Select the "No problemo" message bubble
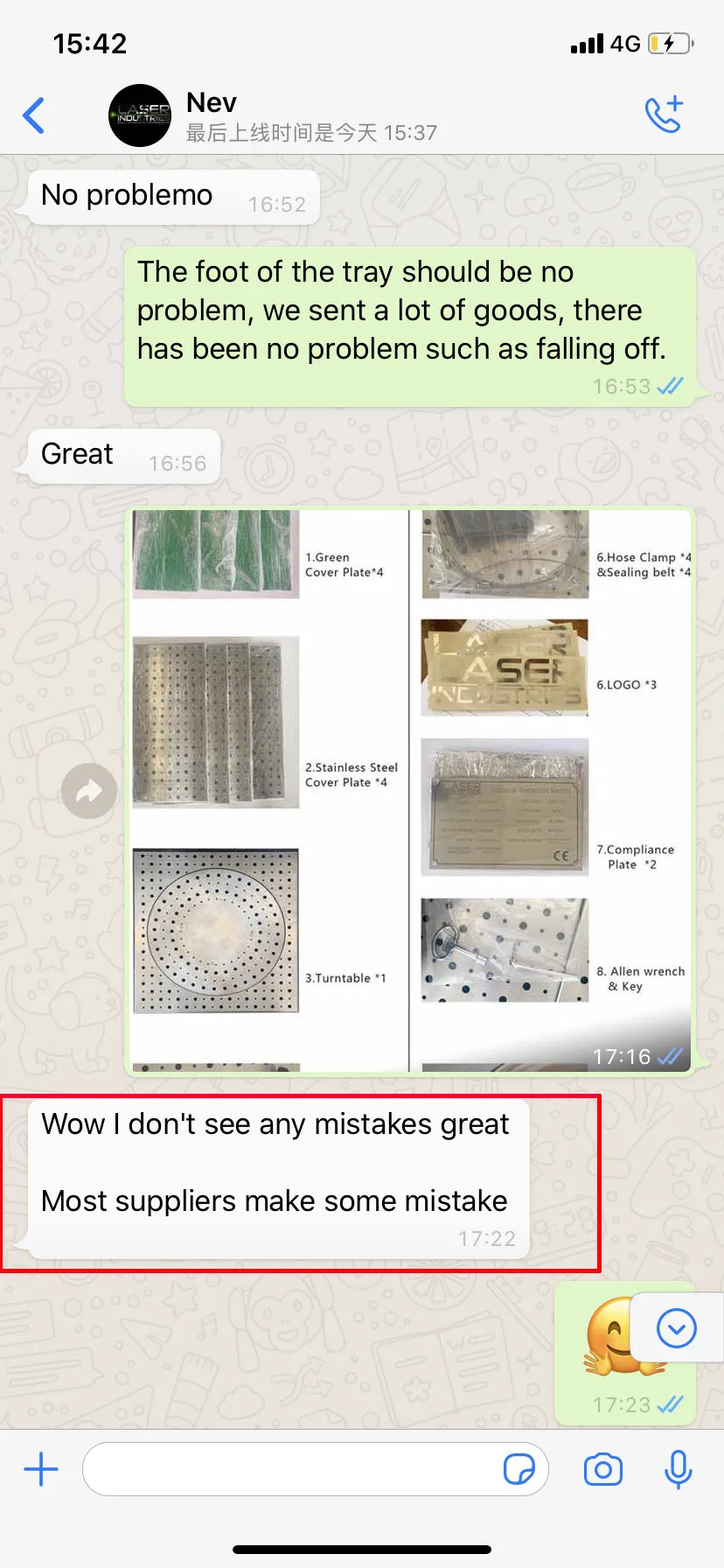 (x=173, y=197)
